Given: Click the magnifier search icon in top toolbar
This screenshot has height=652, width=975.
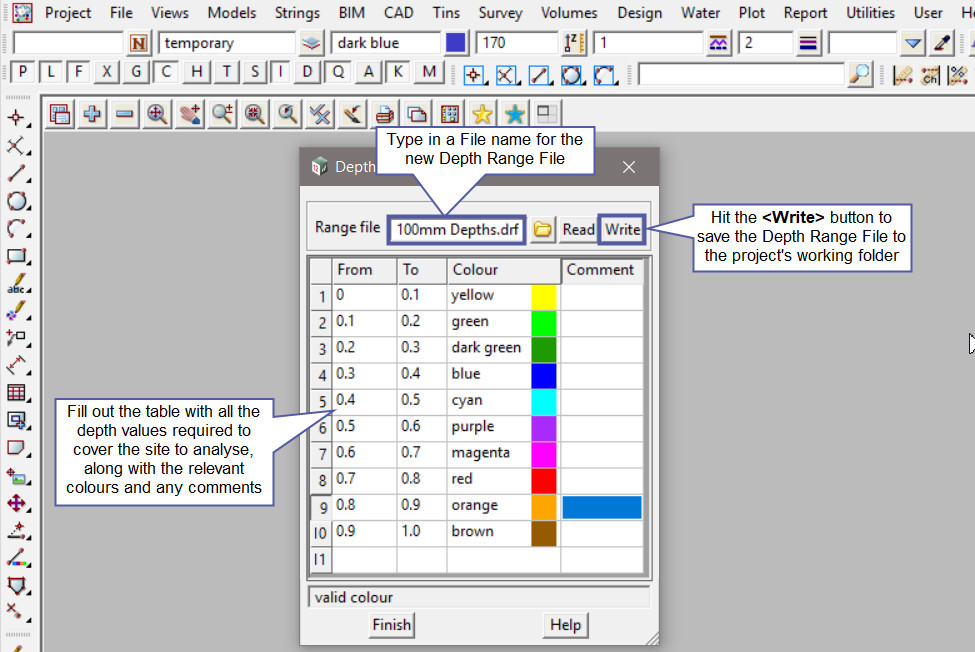Looking at the screenshot, I should point(859,74).
